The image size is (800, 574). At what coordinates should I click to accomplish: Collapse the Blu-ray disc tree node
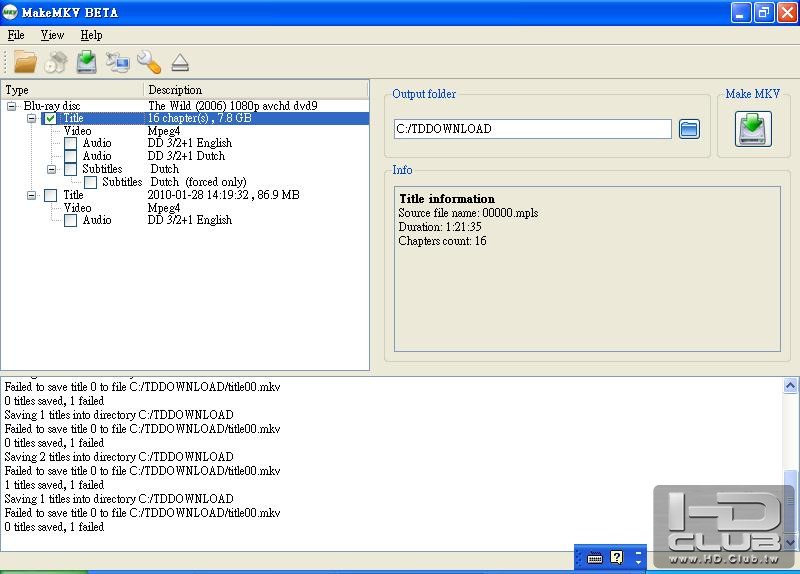point(11,106)
